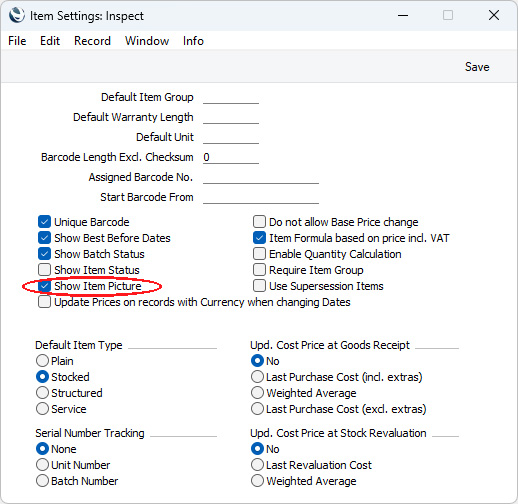Viewport: 518px width, 504px height.
Task: Open the Window menu
Action: (147, 41)
